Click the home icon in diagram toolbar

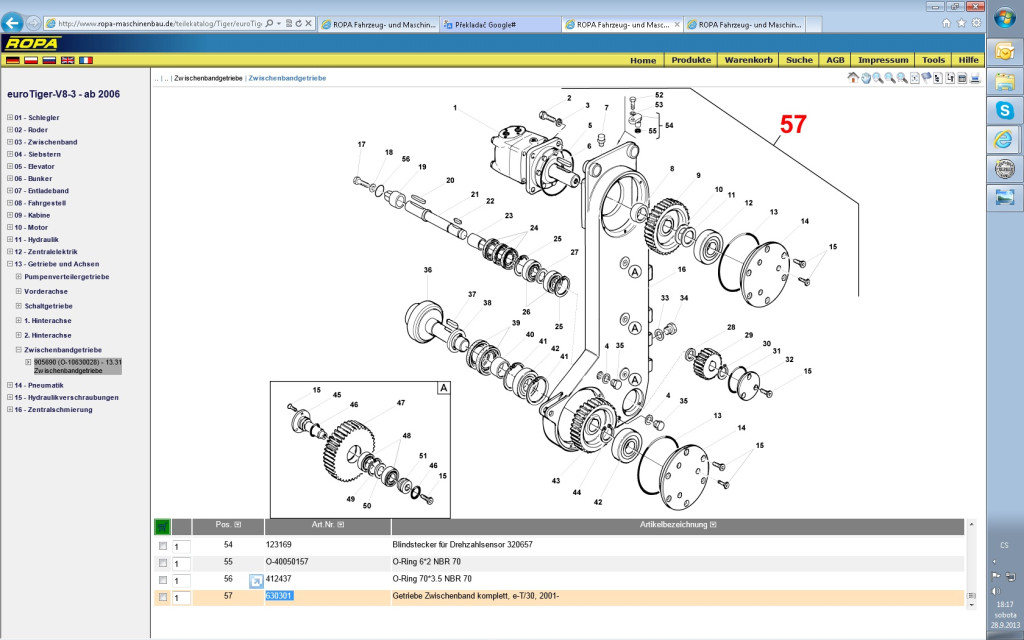(853, 78)
